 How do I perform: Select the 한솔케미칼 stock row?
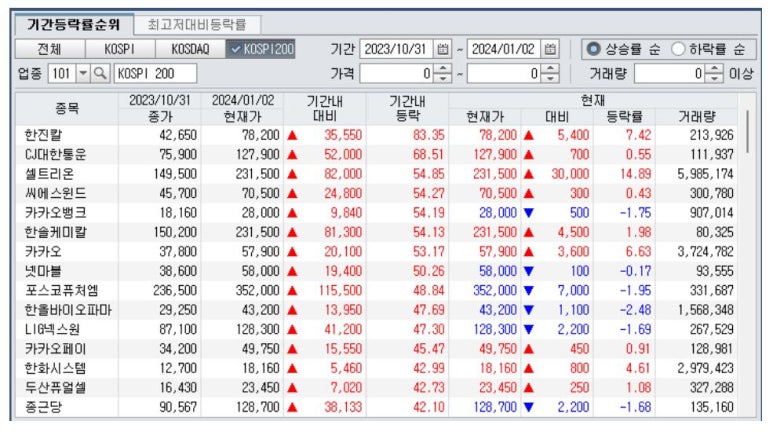point(377,232)
